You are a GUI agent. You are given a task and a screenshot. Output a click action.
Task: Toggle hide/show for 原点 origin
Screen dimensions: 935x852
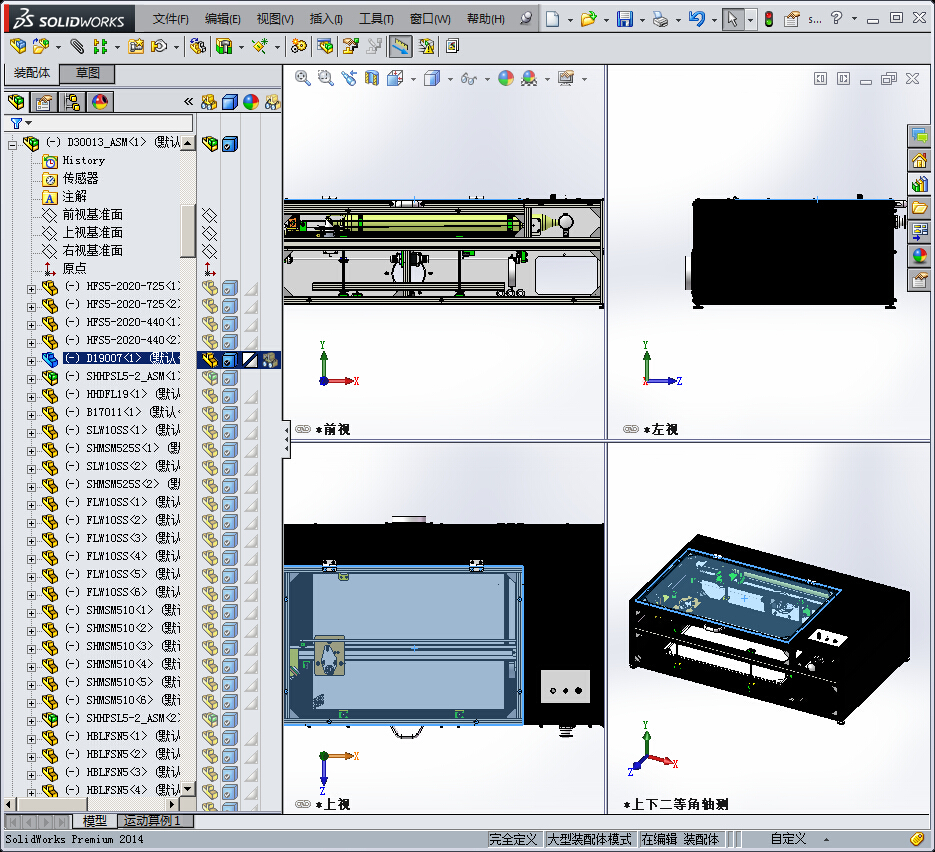click(209, 269)
